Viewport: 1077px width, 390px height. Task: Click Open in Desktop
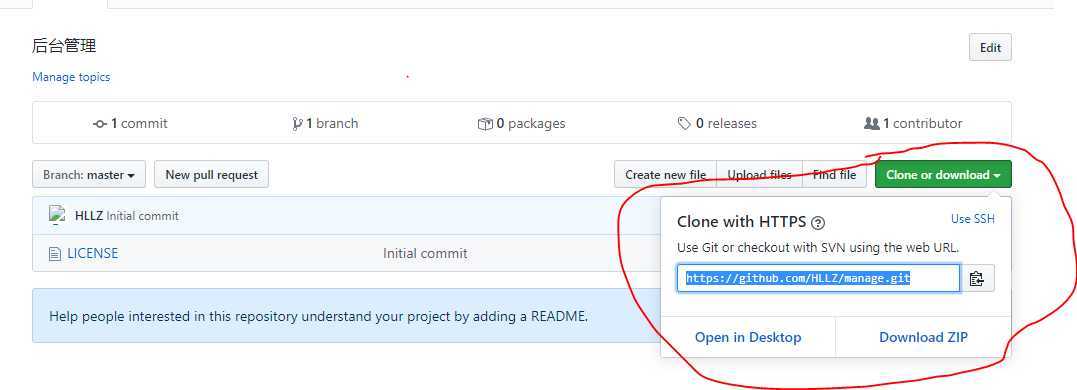pos(748,337)
